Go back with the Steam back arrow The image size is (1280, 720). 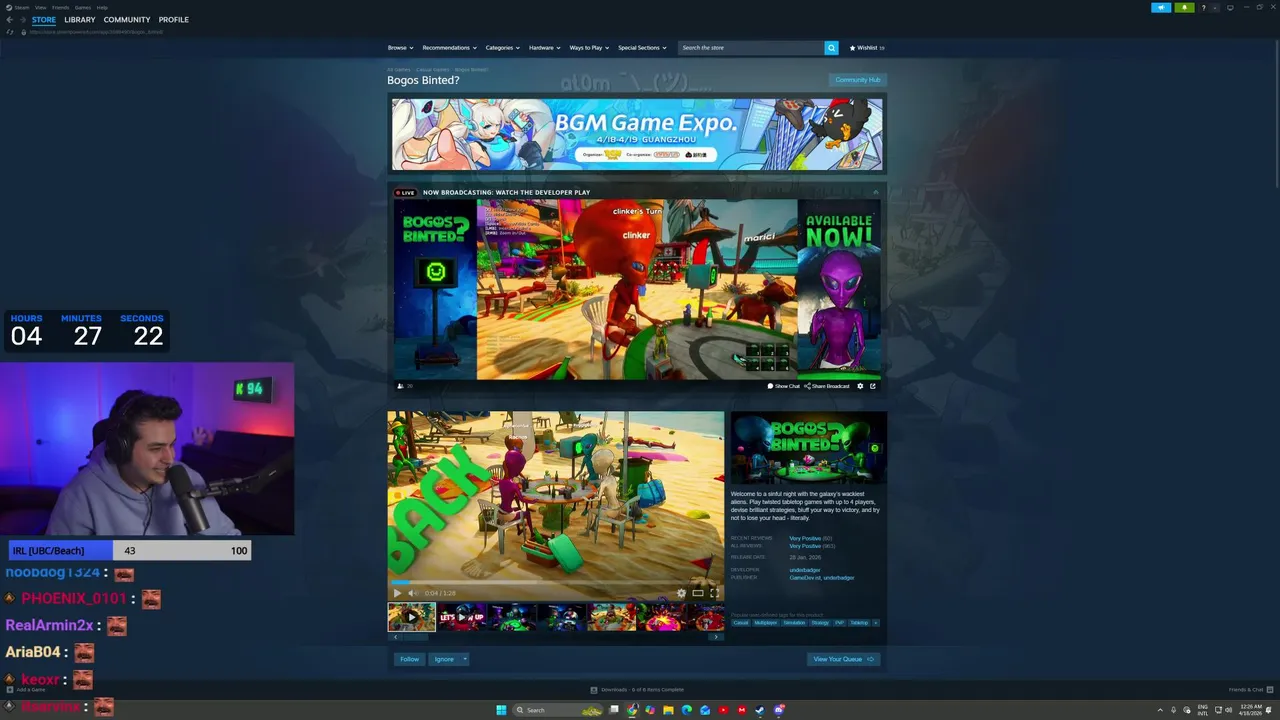[x=10, y=20]
